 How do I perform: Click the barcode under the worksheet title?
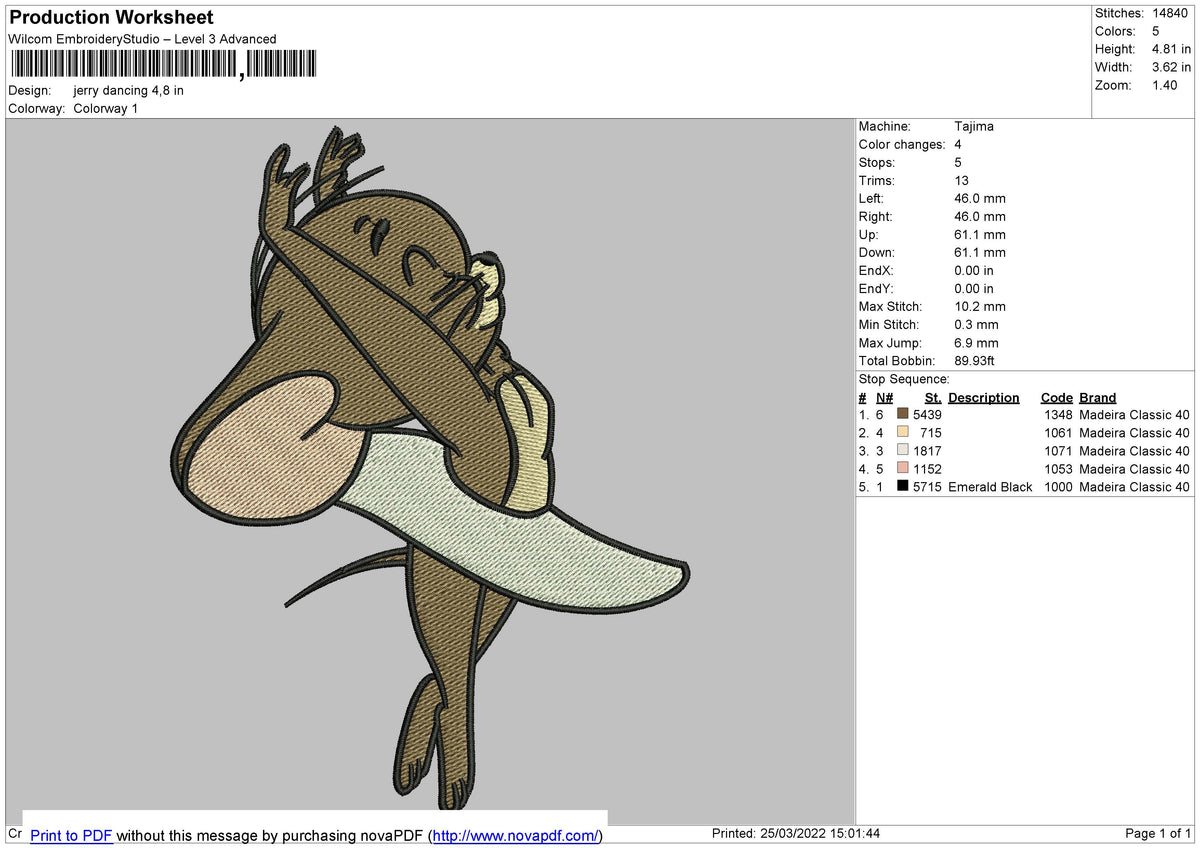click(x=163, y=65)
